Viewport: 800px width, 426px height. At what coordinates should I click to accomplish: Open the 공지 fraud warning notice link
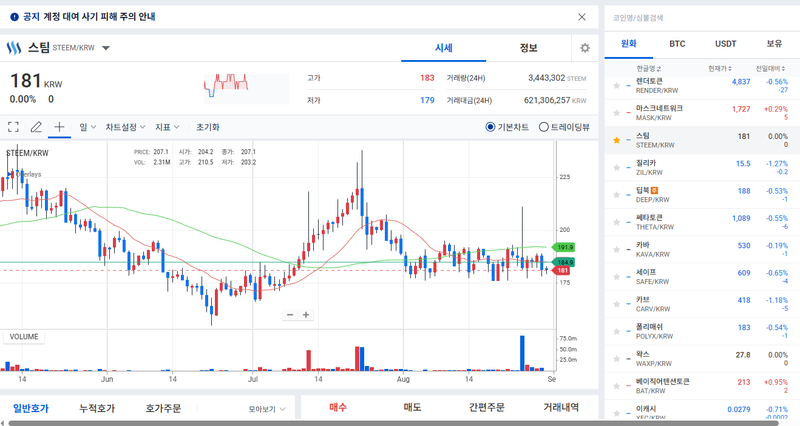tap(89, 17)
